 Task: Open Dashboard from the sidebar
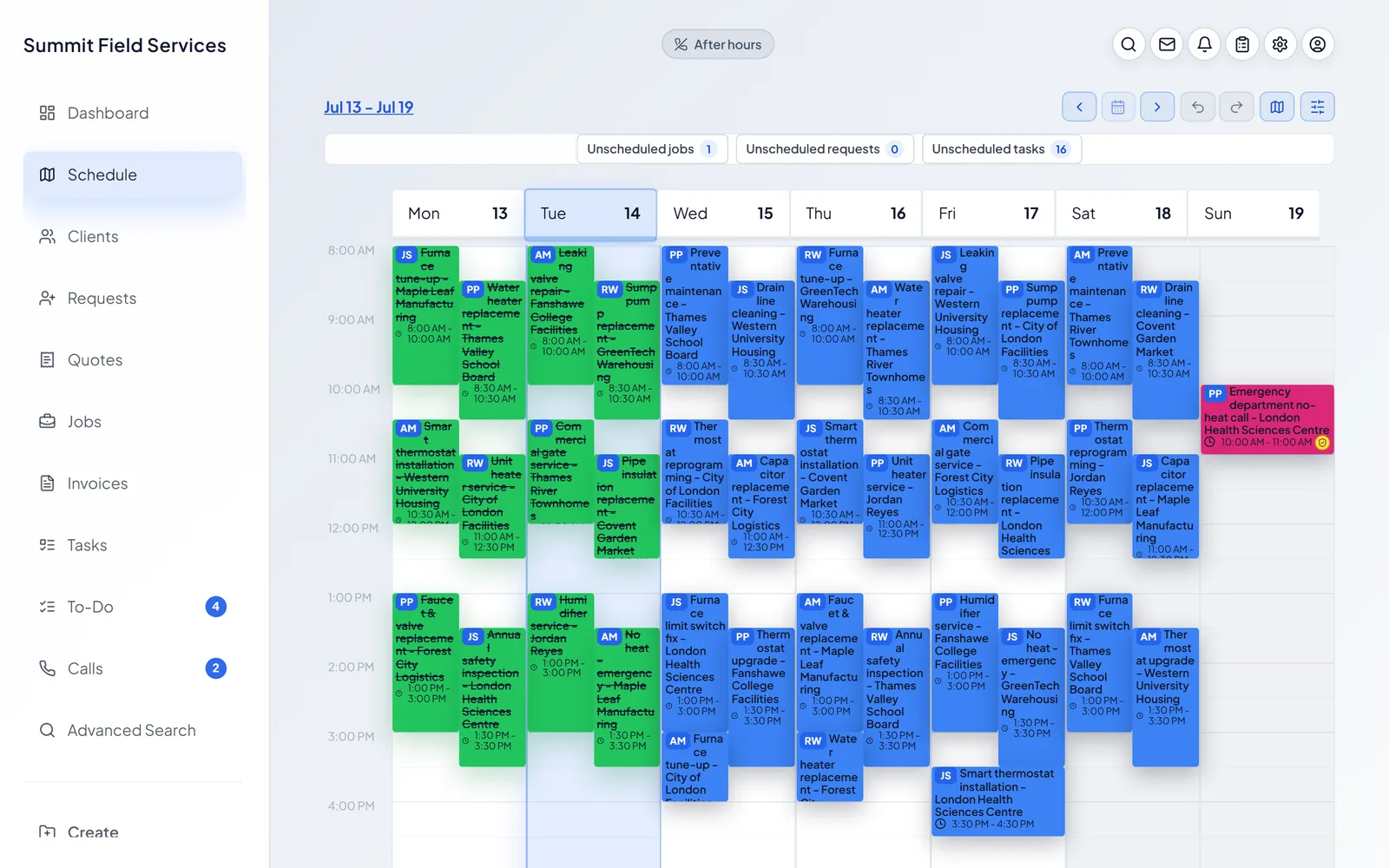click(x=133, y=113)
